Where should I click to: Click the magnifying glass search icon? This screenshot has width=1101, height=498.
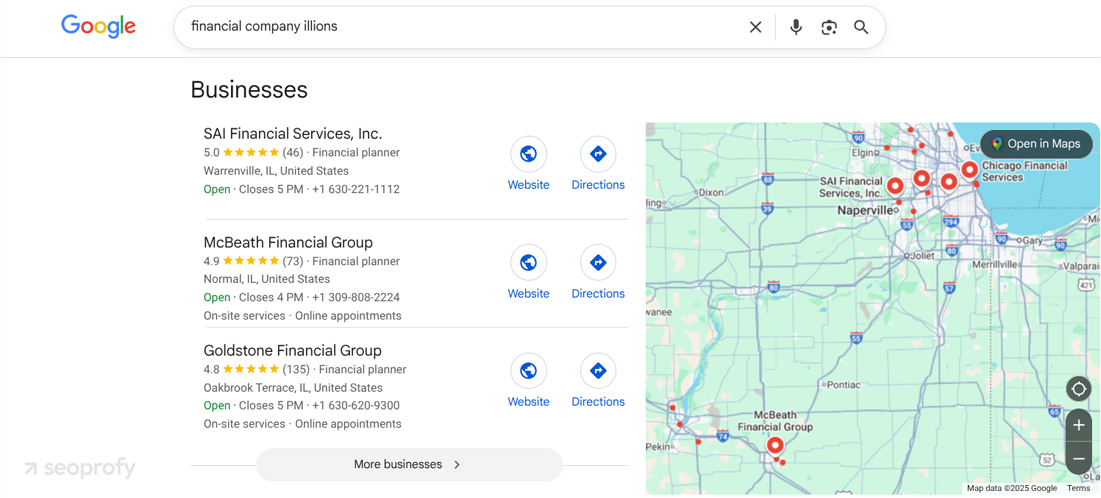862,27
